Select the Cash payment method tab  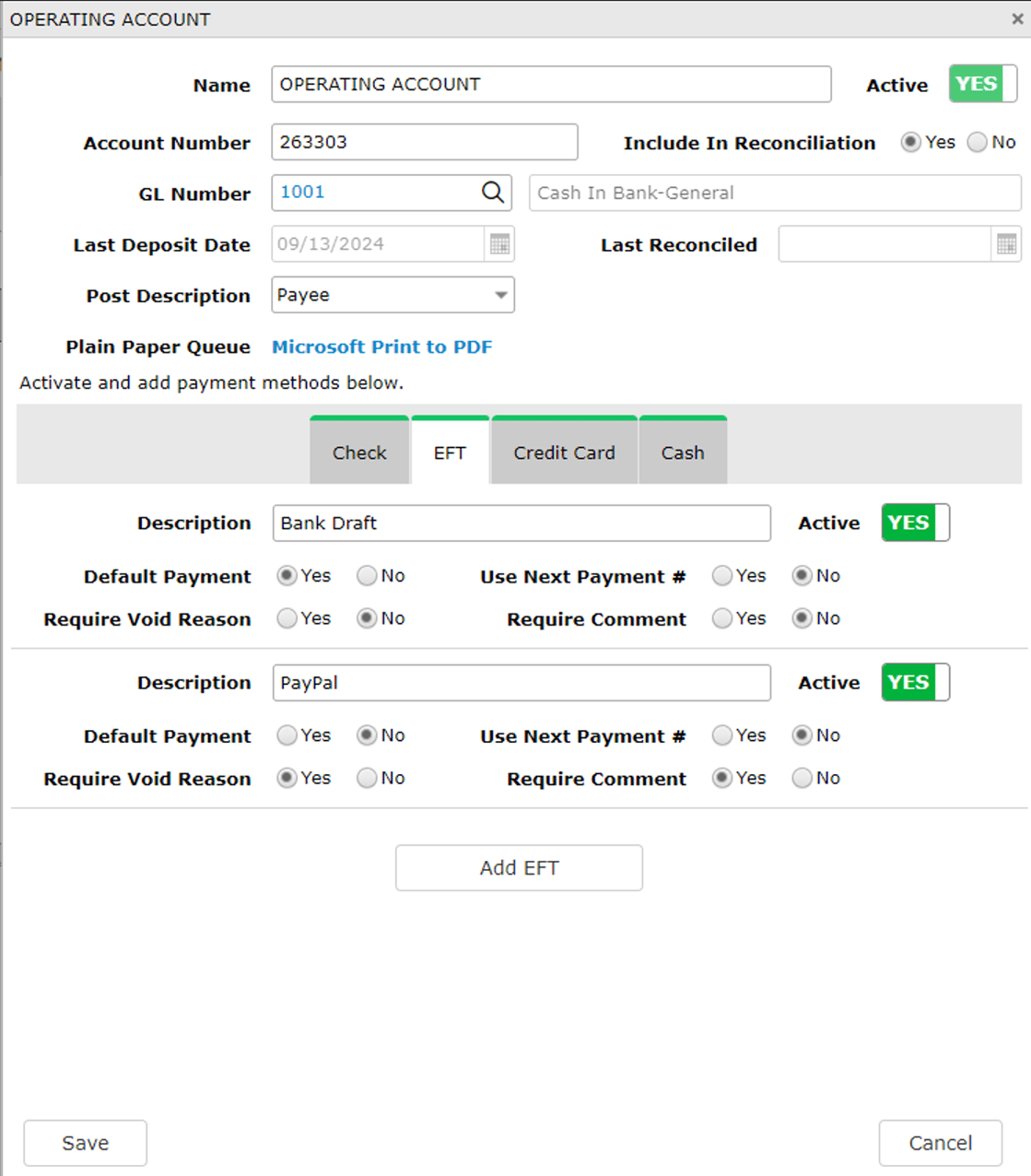coord(682,453)
